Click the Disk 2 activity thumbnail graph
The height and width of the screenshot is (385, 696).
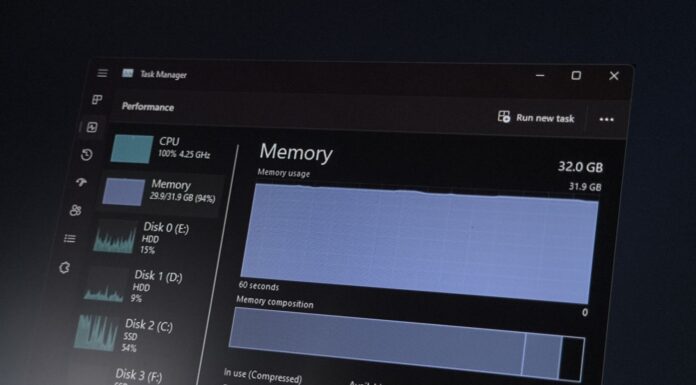[x=96, y=333]
